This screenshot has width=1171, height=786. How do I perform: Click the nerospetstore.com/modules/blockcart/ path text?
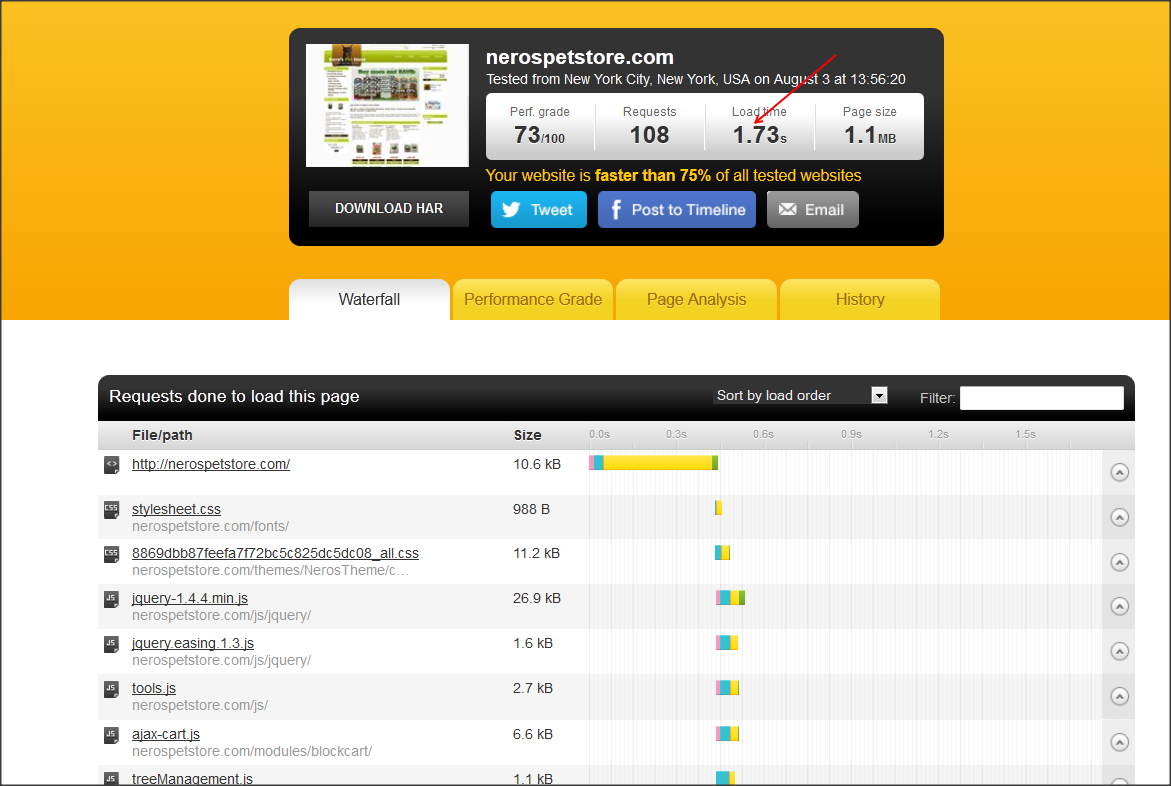(x=252, y=751)
